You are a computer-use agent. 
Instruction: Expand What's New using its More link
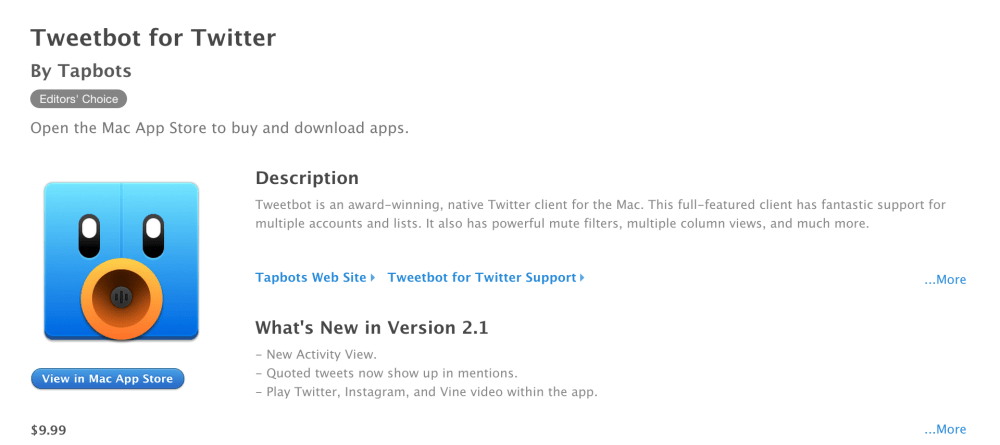(945, 430)
